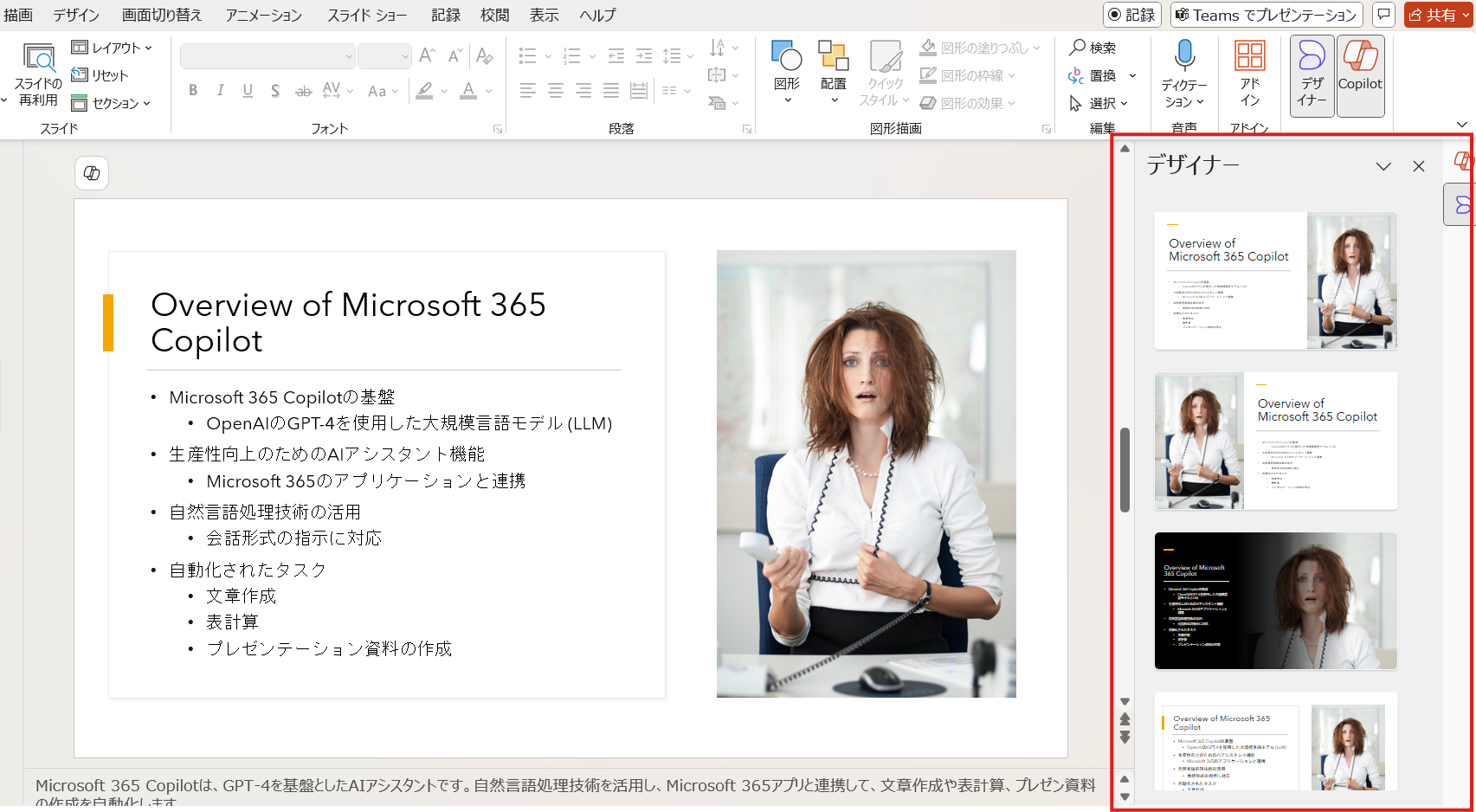1476x812 pixels.
Task: Clear all text formatting
Action: point(485,56)
